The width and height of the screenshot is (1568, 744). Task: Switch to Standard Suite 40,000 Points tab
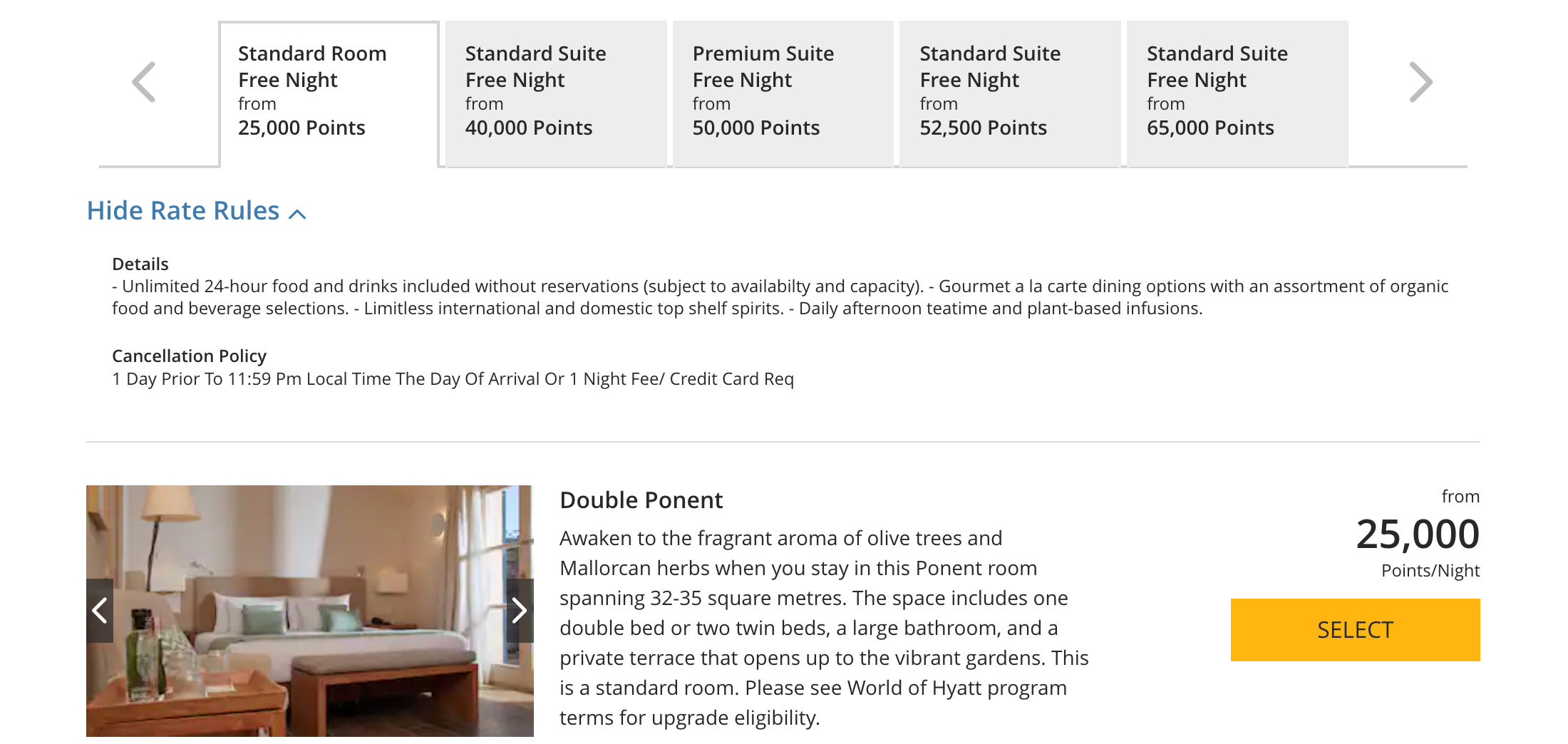pyautogui.click(x=556, y=93)
